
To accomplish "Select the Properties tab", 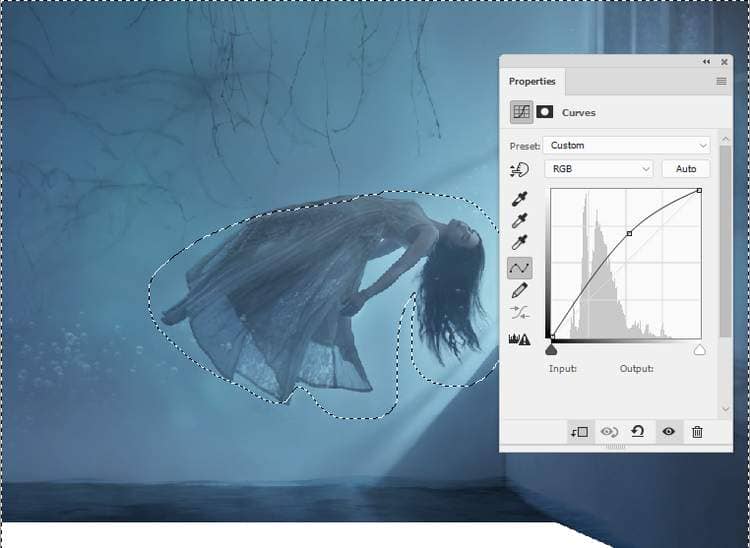I will point(532,81).
